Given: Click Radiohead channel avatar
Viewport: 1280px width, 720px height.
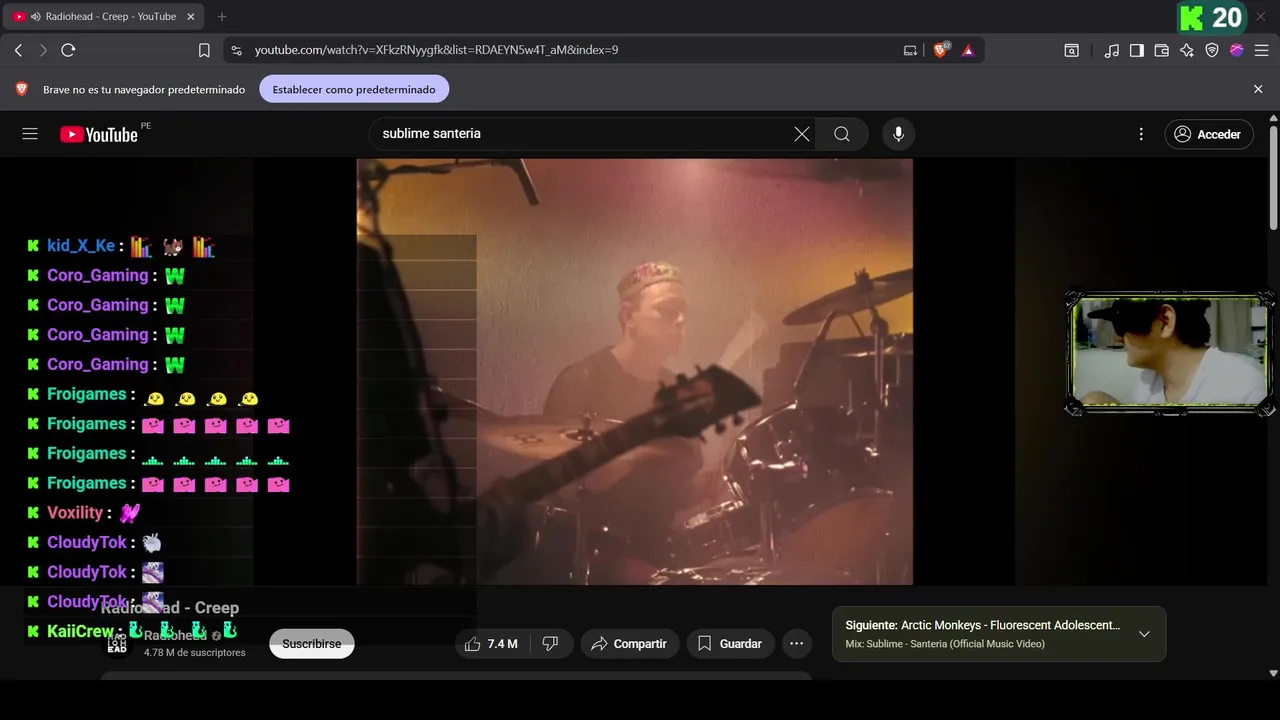Looking at the screenshot, I should [117, 644].
